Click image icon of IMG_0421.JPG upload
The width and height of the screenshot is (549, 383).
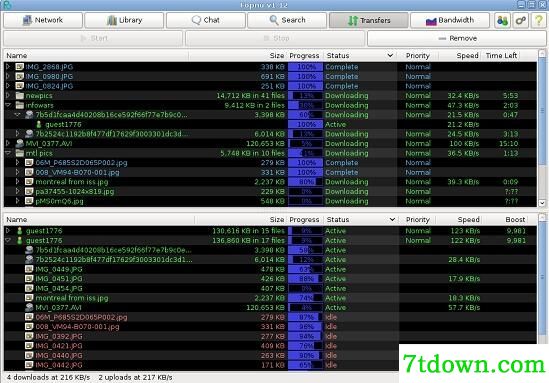pyautogui.click(x=29, y=346)
